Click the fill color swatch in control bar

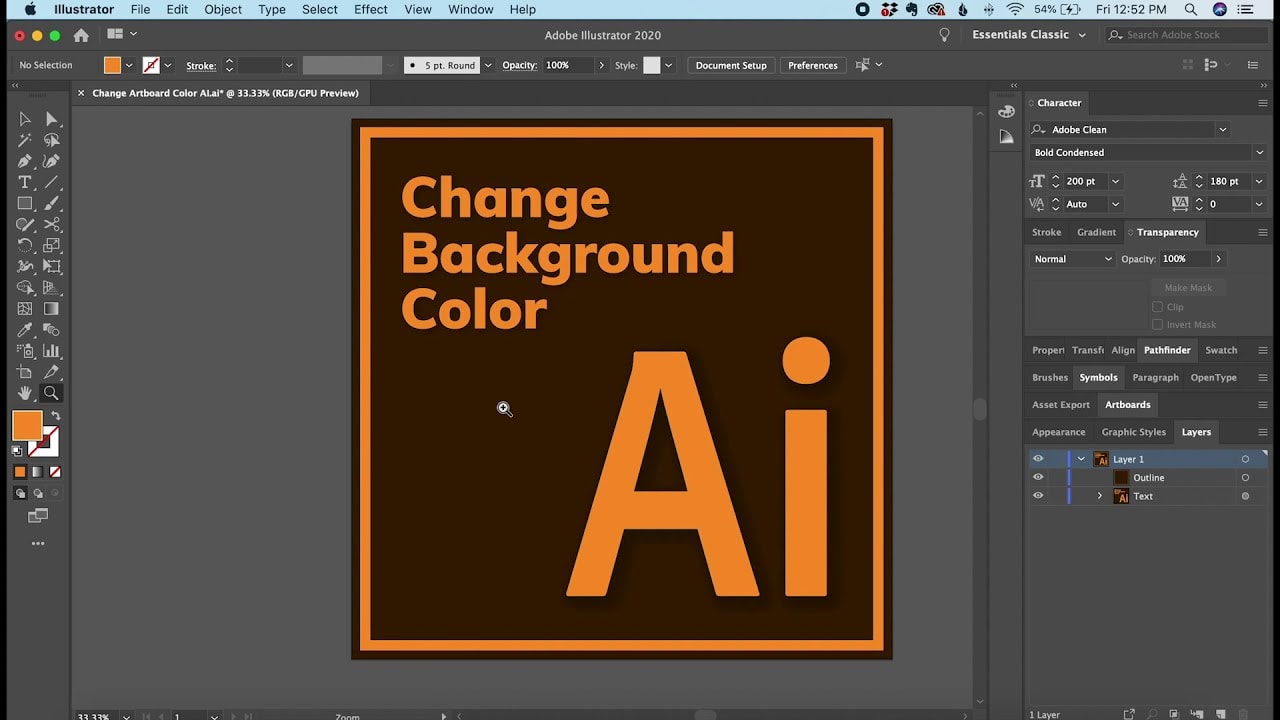tap(112, 65)
